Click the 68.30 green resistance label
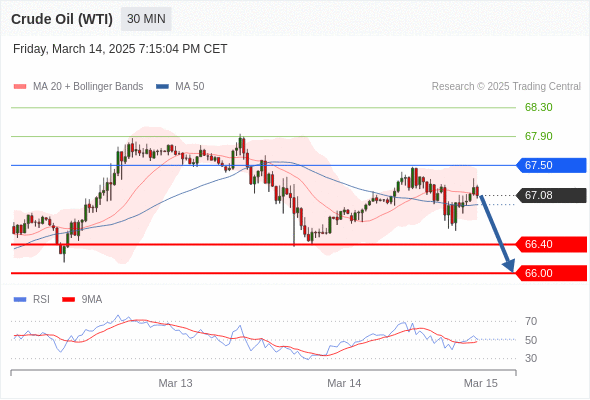 click(539, 107)
